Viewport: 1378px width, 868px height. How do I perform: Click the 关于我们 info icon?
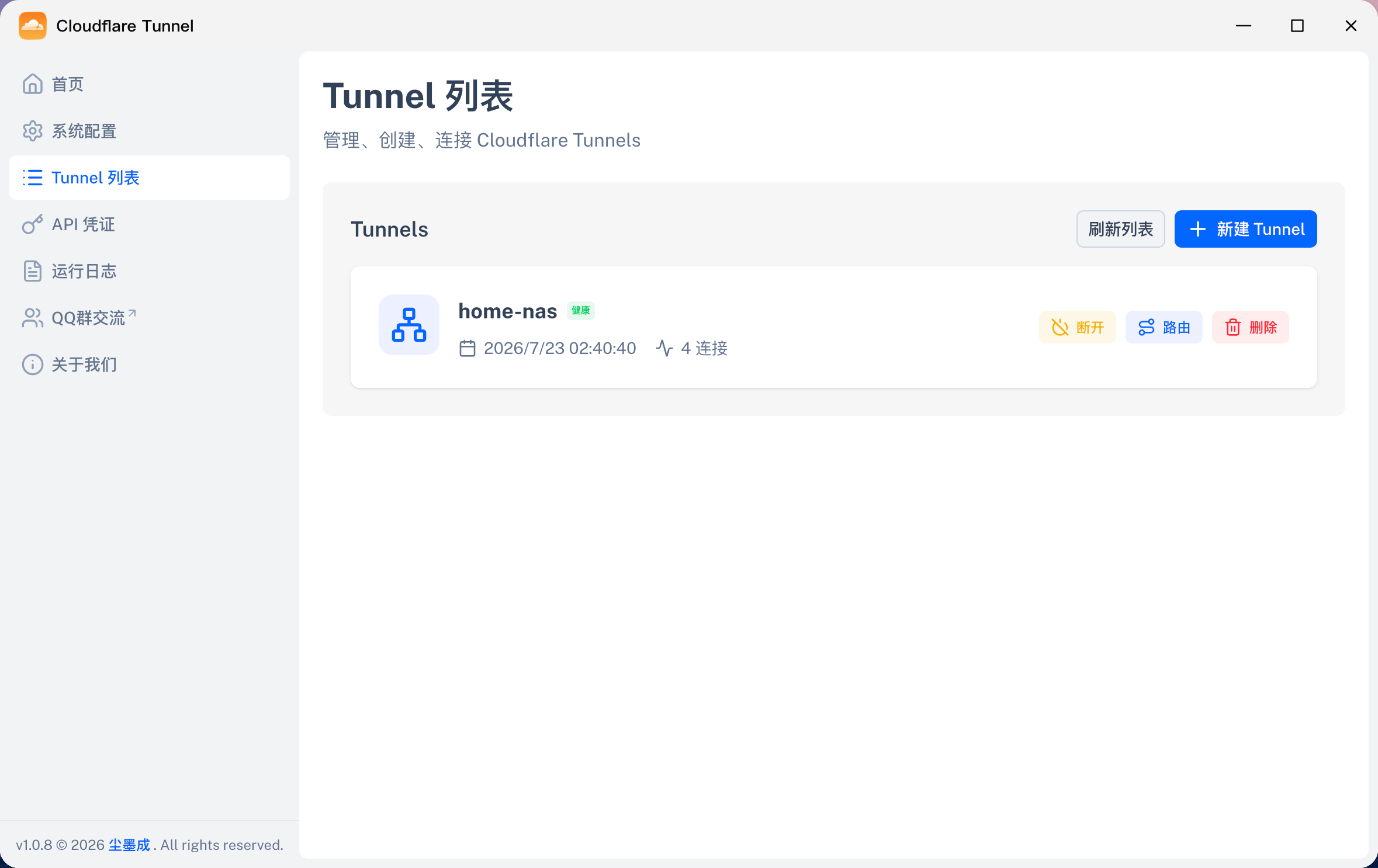(x=33, y=364)
